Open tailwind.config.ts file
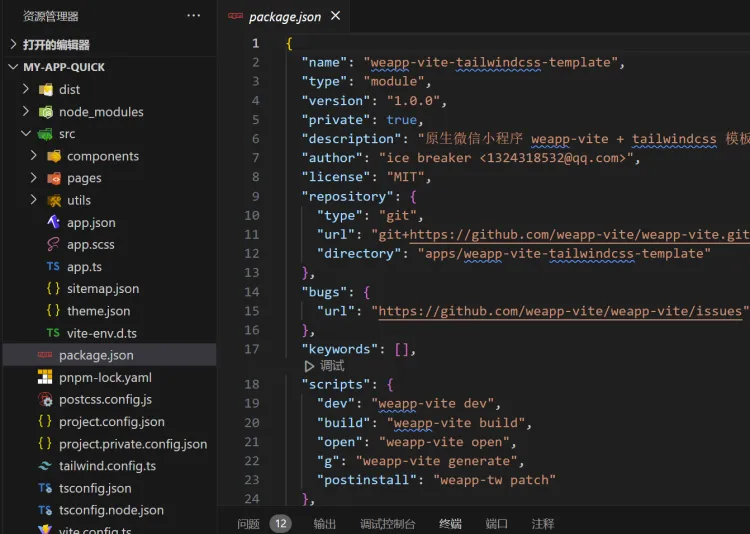Image resolution: width=750 pixels, height=534 pixels. (108, 466)
